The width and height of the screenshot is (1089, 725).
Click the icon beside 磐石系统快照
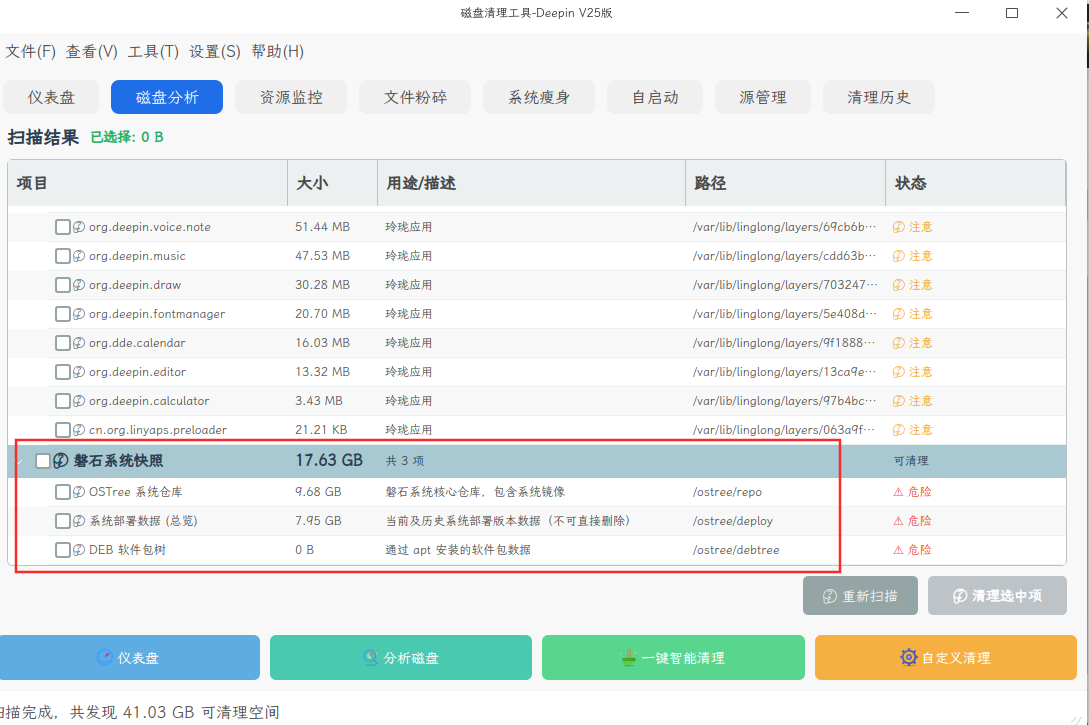61,460
